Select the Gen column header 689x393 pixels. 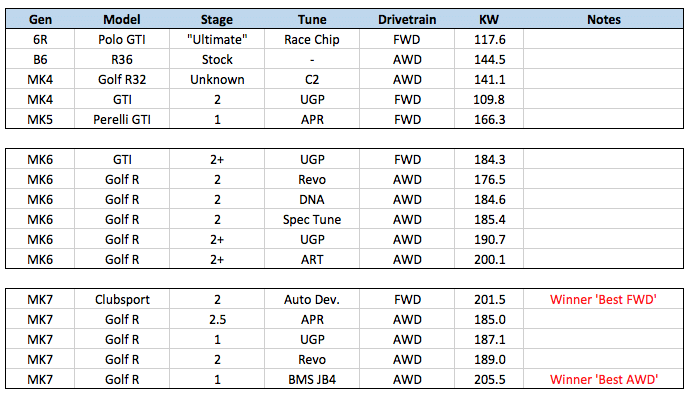coord(40,19)
